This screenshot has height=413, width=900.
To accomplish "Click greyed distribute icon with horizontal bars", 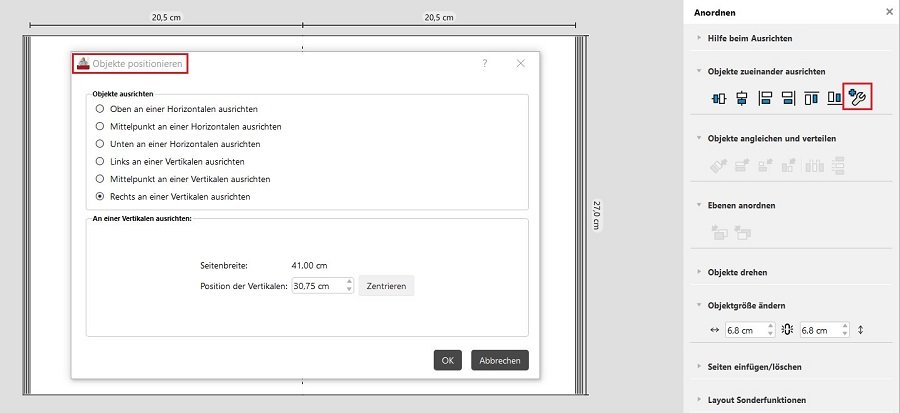I will (x=838, y=166).
